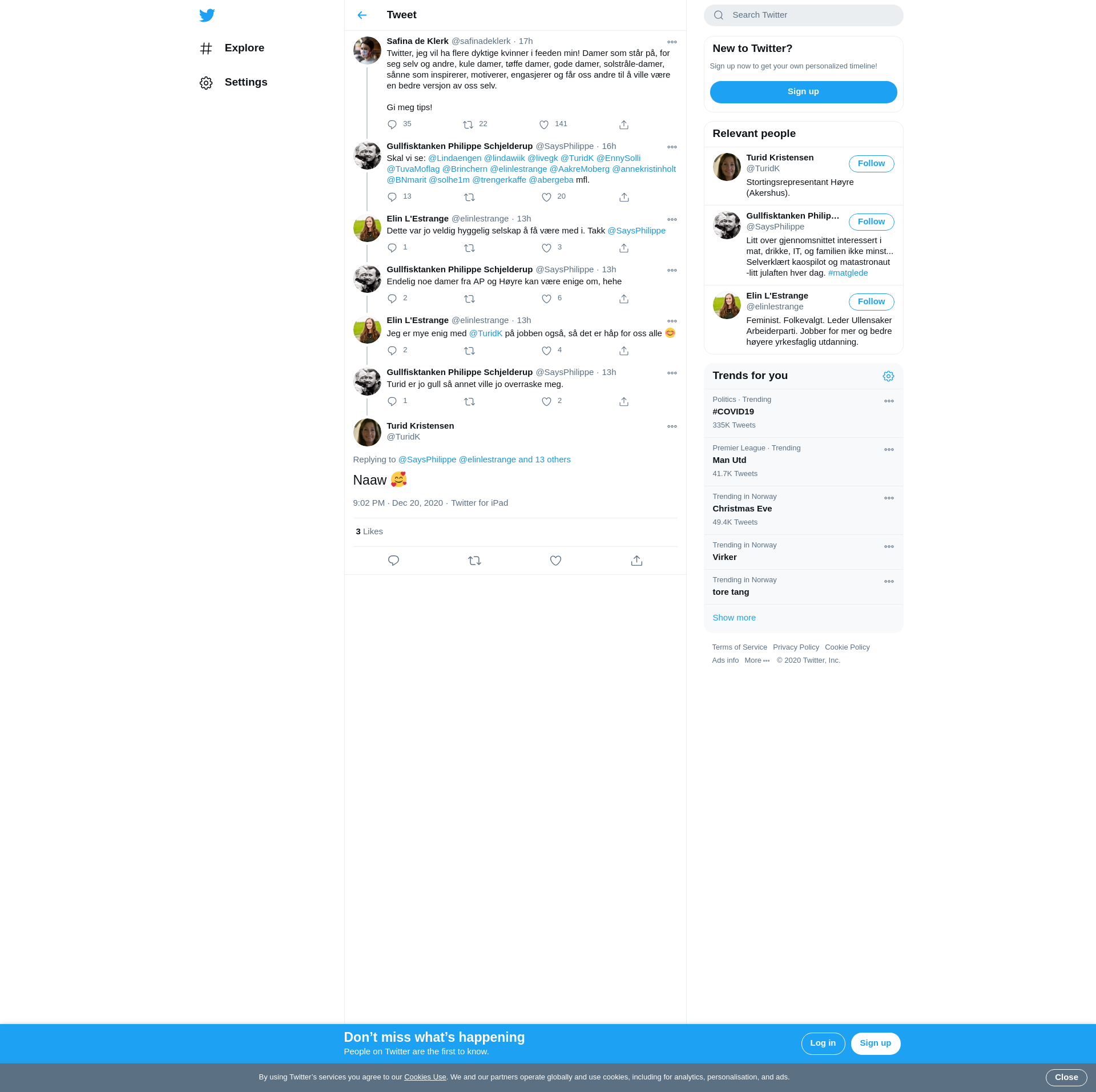1096x1092 pixels.
Task: Open Safina de Klerk's profile picture
Action: pos(367,51)
